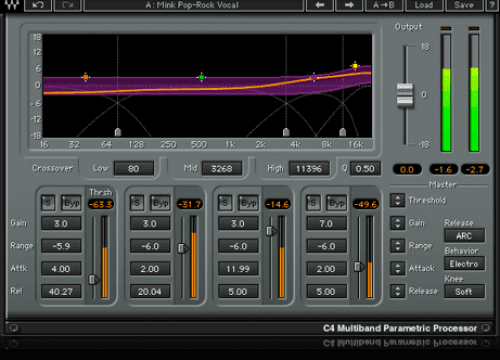The width and height of the screenshot is (500, 360).
Task: Bypass band 1 with its Byp button
Action: click(x=71, y=203)
